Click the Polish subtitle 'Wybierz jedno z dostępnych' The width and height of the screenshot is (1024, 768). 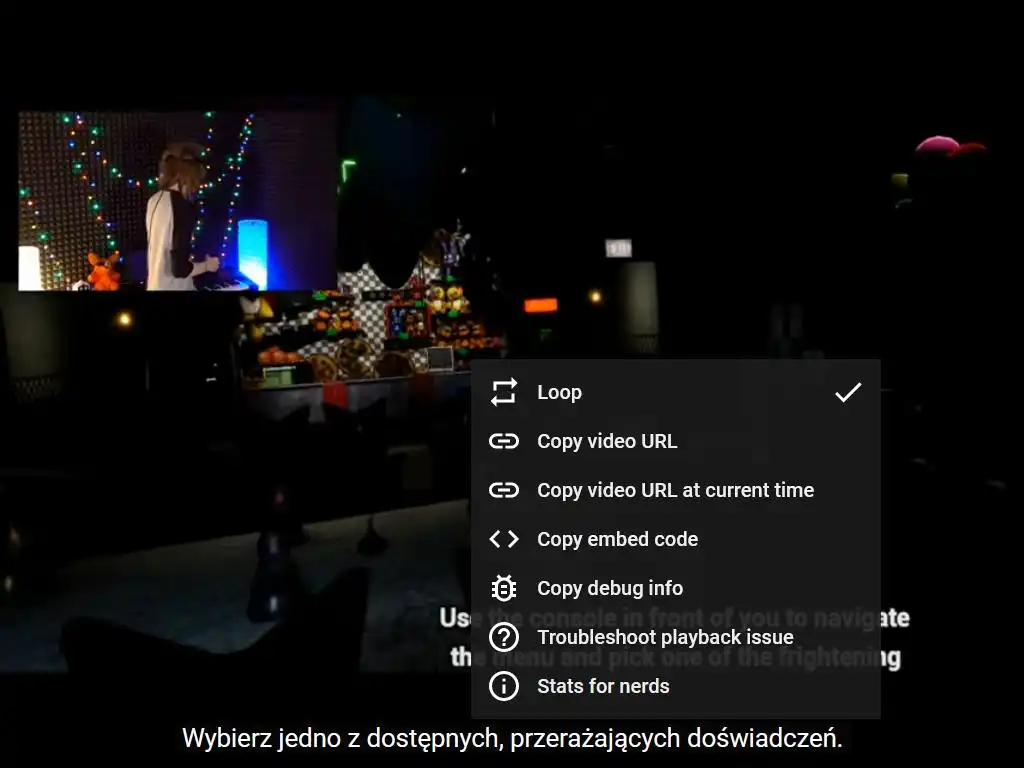pos(342,739)
